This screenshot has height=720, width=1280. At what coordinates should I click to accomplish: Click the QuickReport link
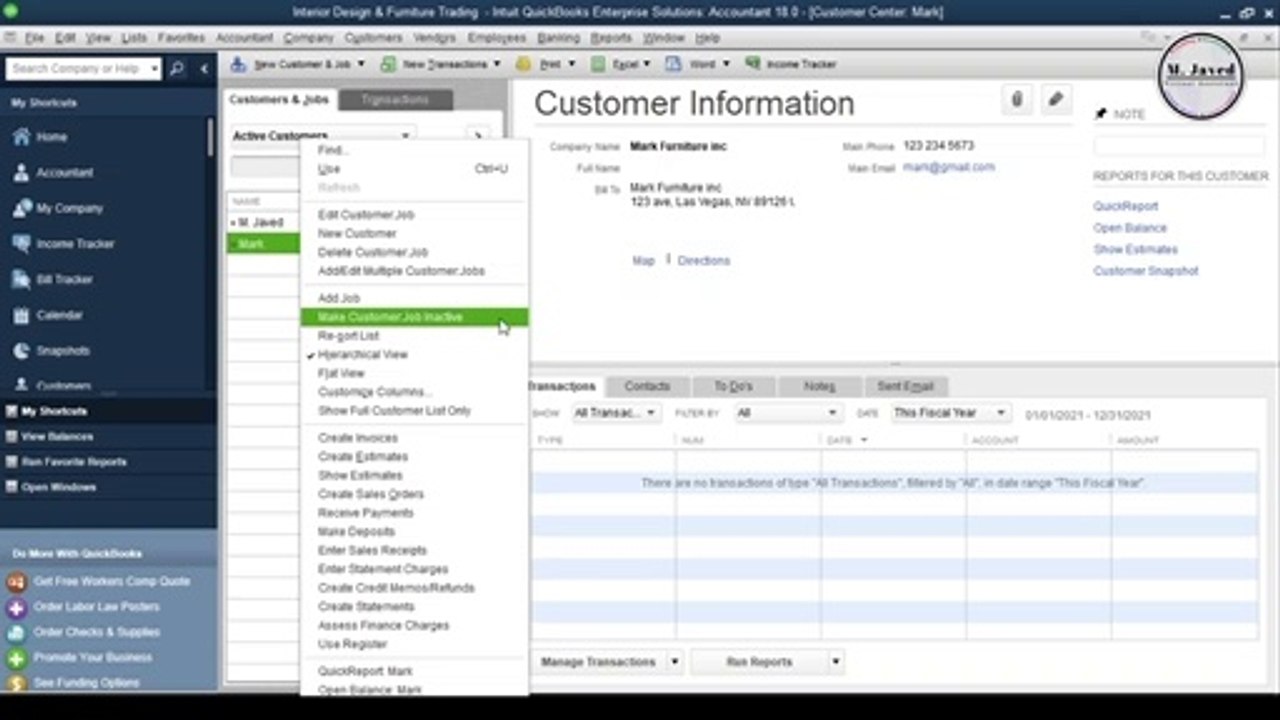(x=1126, y=206)
